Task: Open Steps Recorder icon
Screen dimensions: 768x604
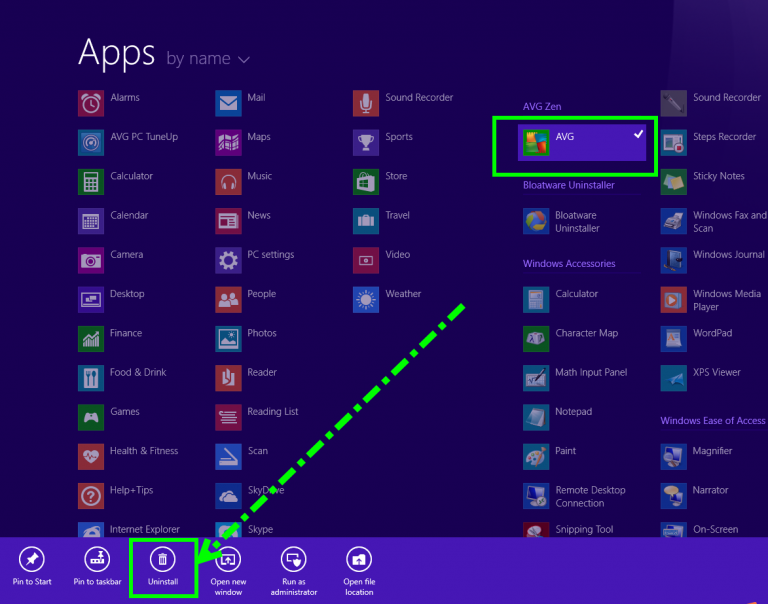Action: tap(673, 143)
